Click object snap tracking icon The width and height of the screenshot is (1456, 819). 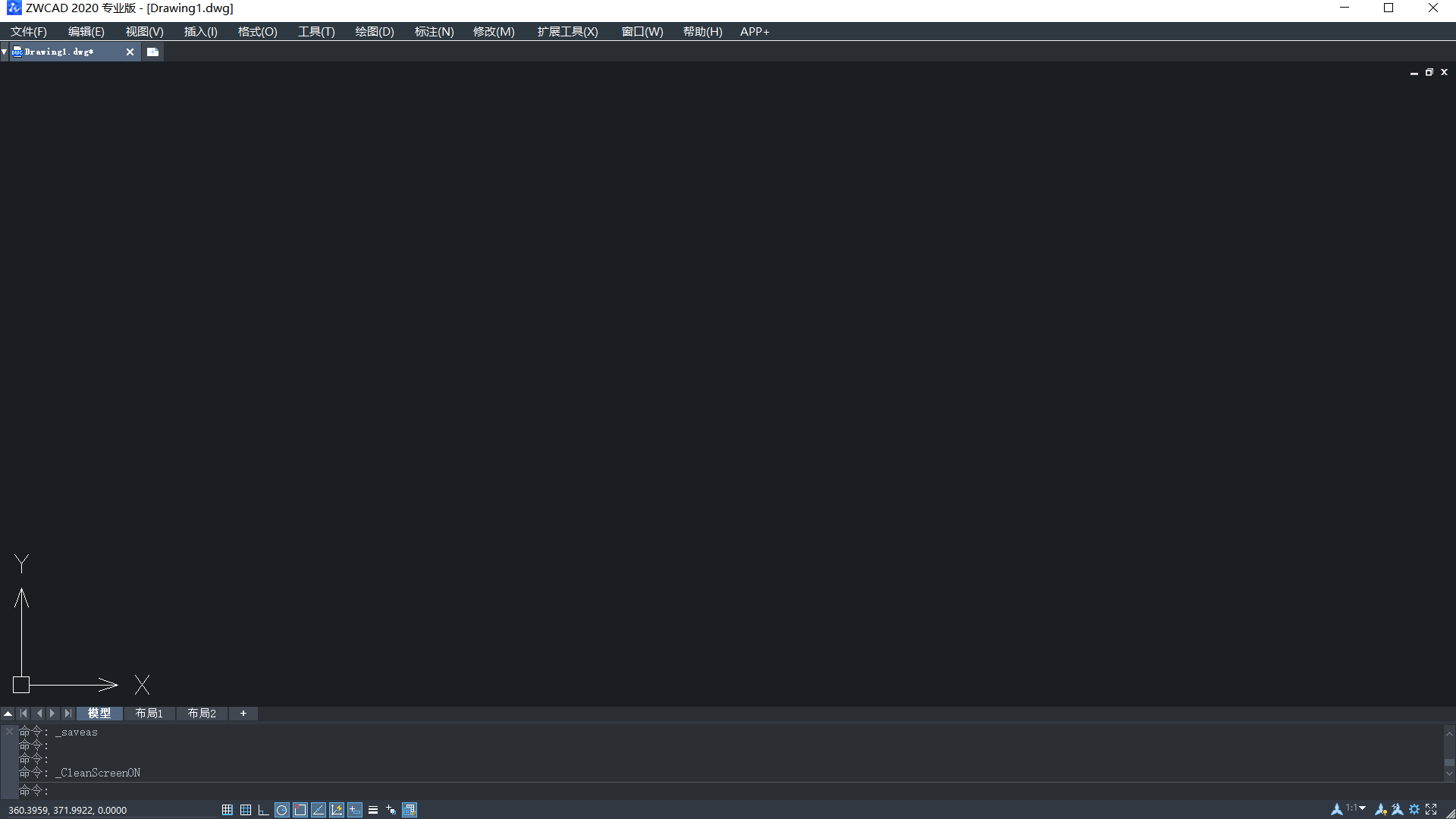(x=318, y=810)
